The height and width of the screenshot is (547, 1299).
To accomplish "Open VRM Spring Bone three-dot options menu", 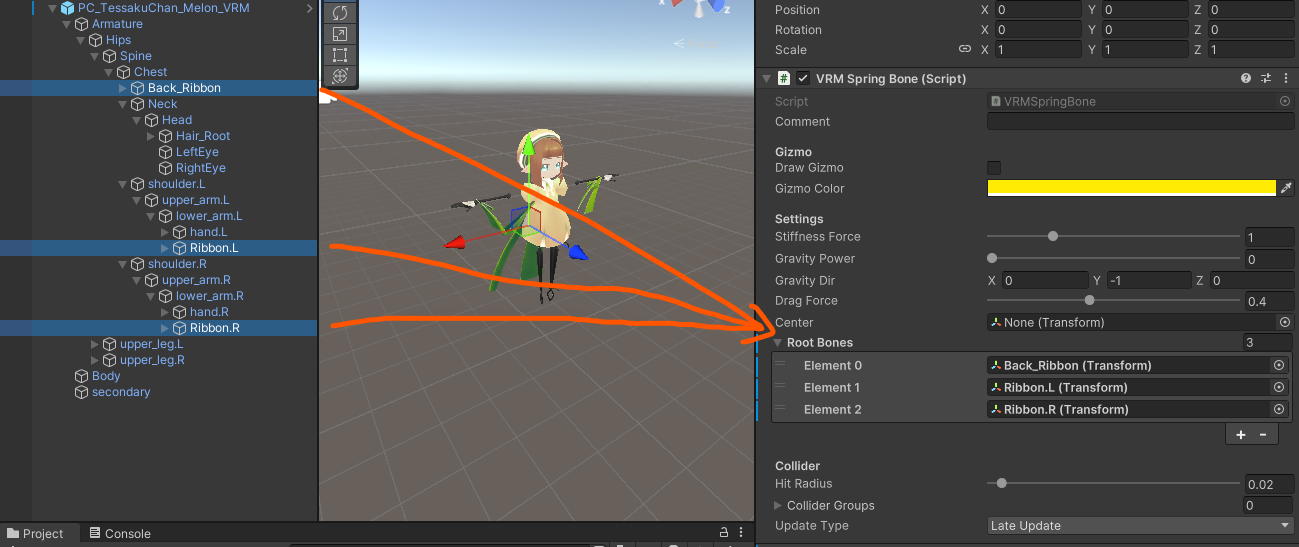I will (1285, 78).
